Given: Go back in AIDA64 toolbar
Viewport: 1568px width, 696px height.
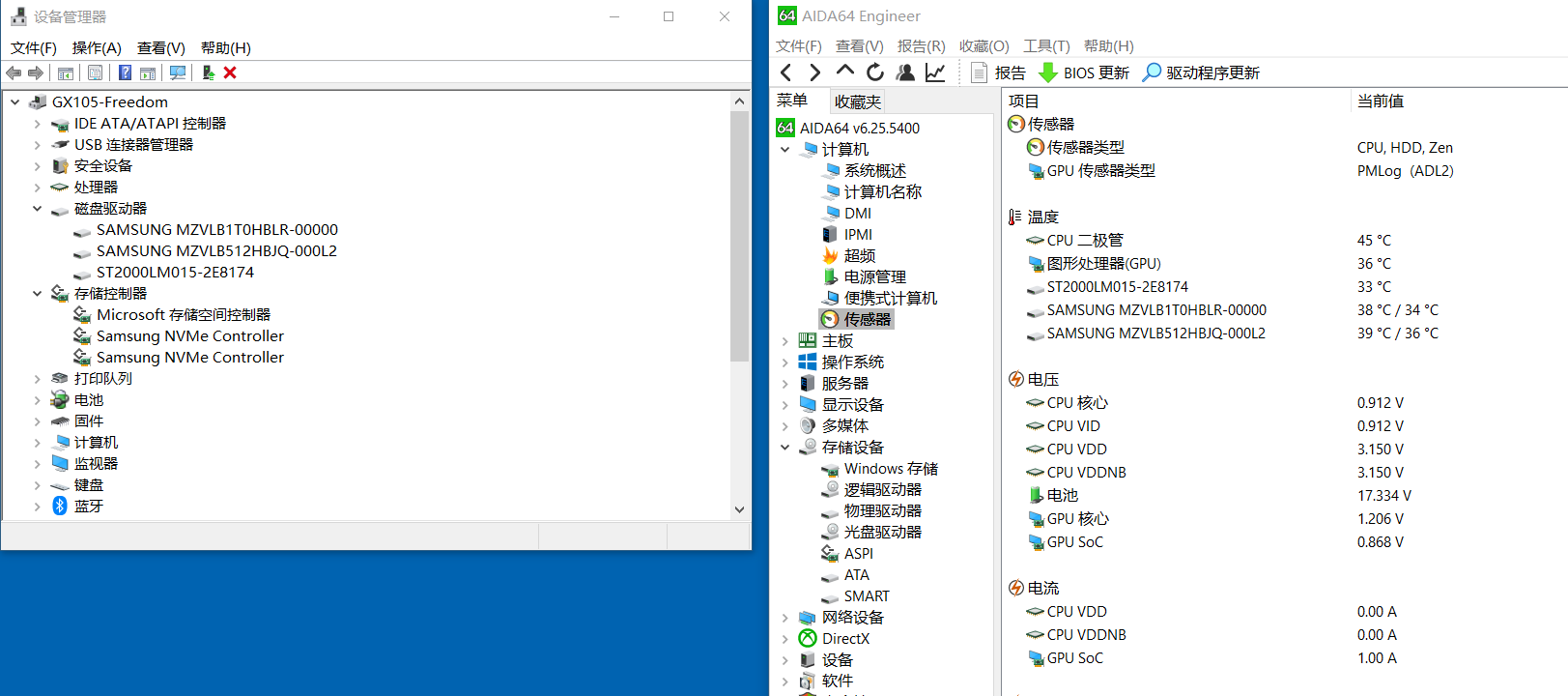Looking at the screenshot, I should 786,72.
